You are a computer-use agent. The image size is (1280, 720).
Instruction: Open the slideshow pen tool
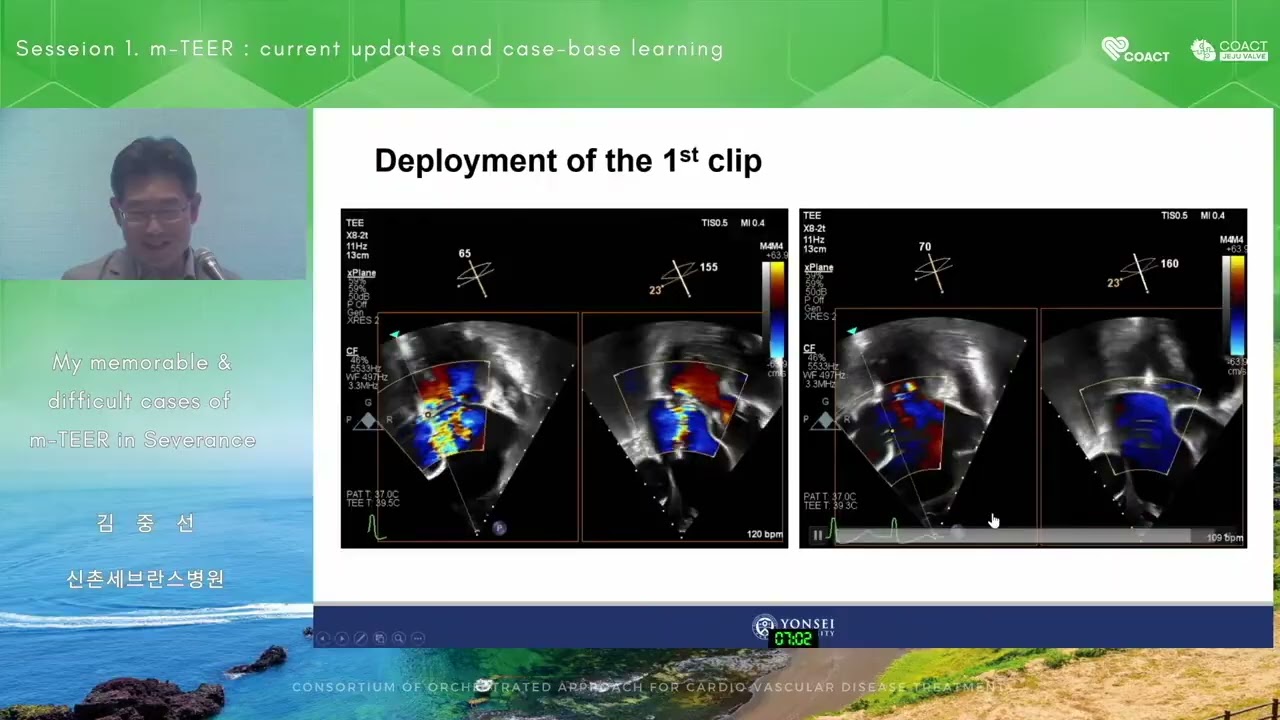click(x=361, y=638)
